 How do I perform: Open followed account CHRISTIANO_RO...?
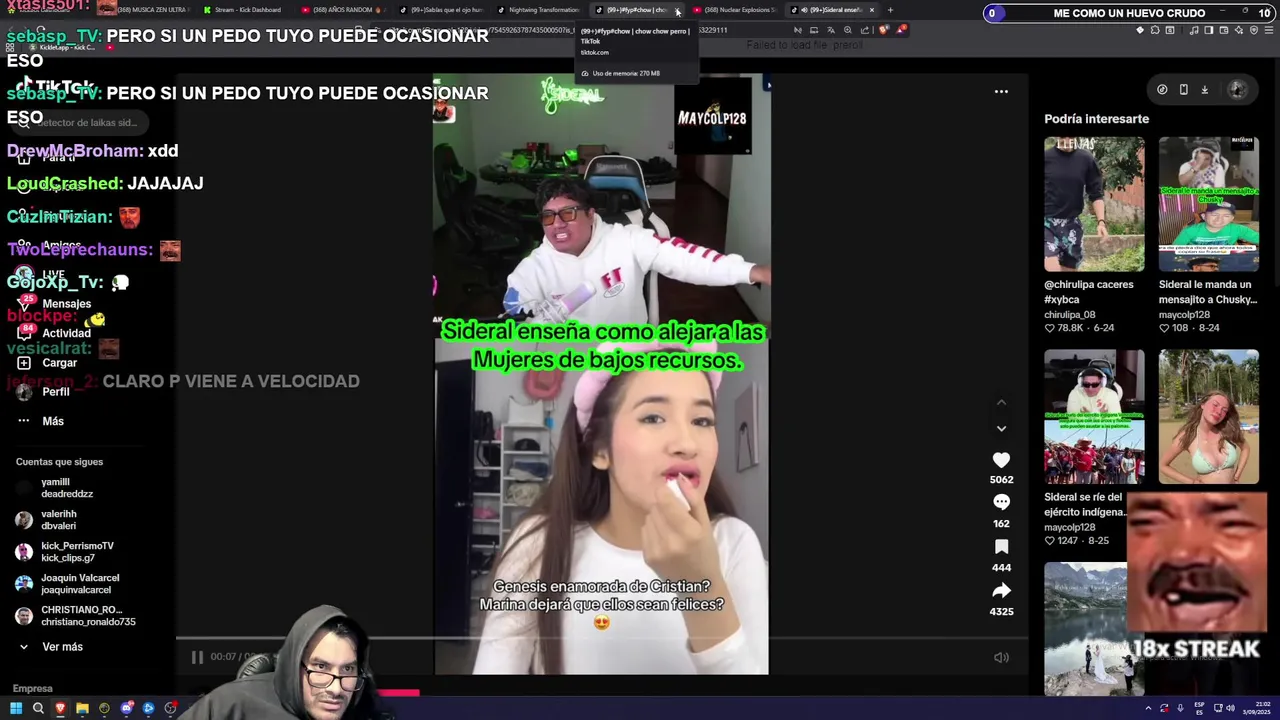point(87,616)
